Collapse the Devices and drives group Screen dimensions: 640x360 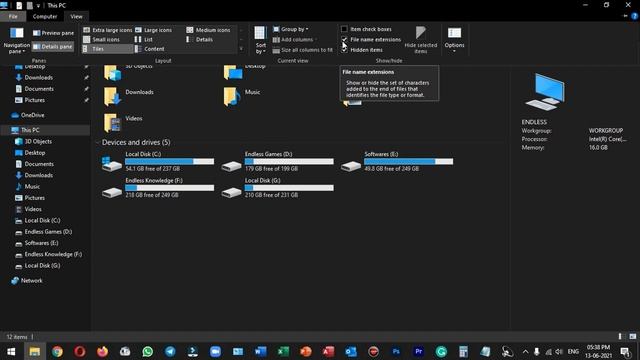tap(98, 142)
